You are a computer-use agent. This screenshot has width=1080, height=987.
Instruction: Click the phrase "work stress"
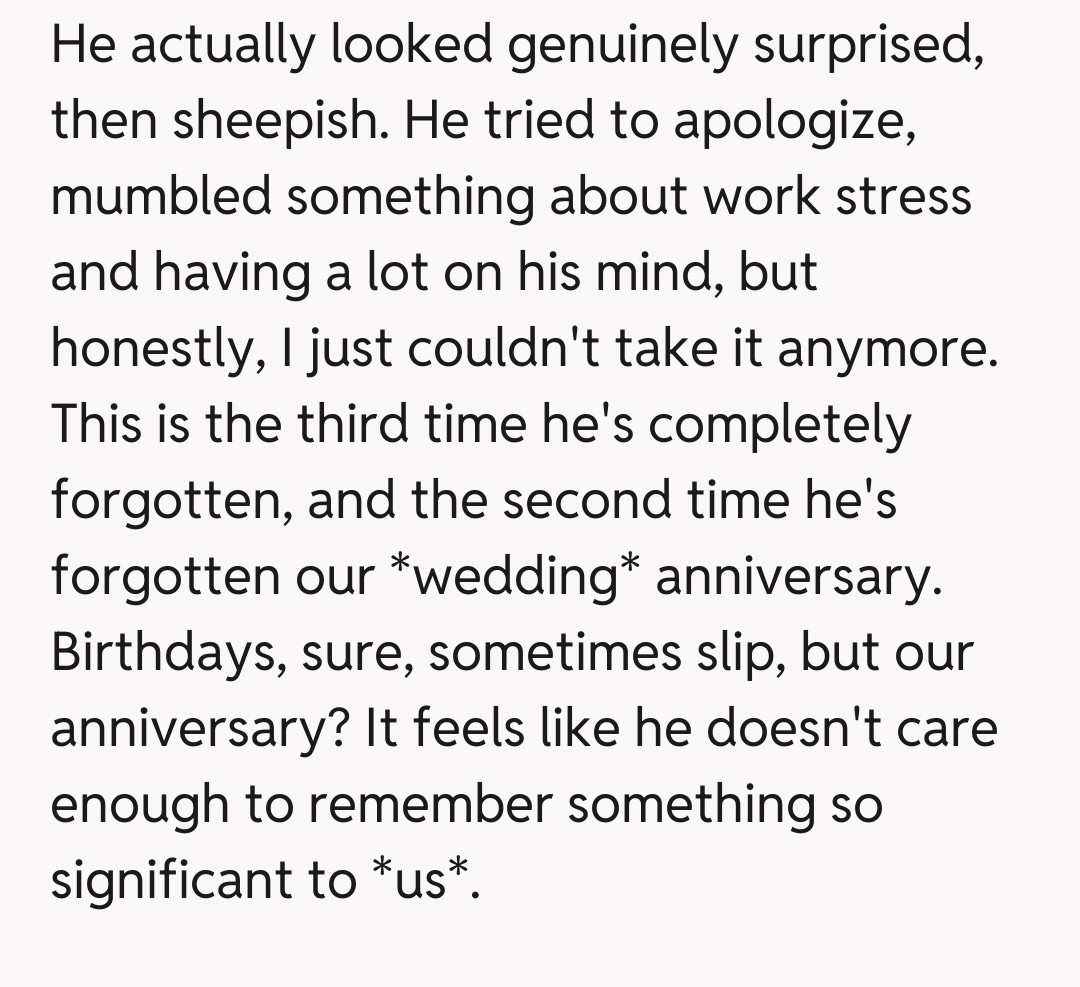click(x=837, y=196)
